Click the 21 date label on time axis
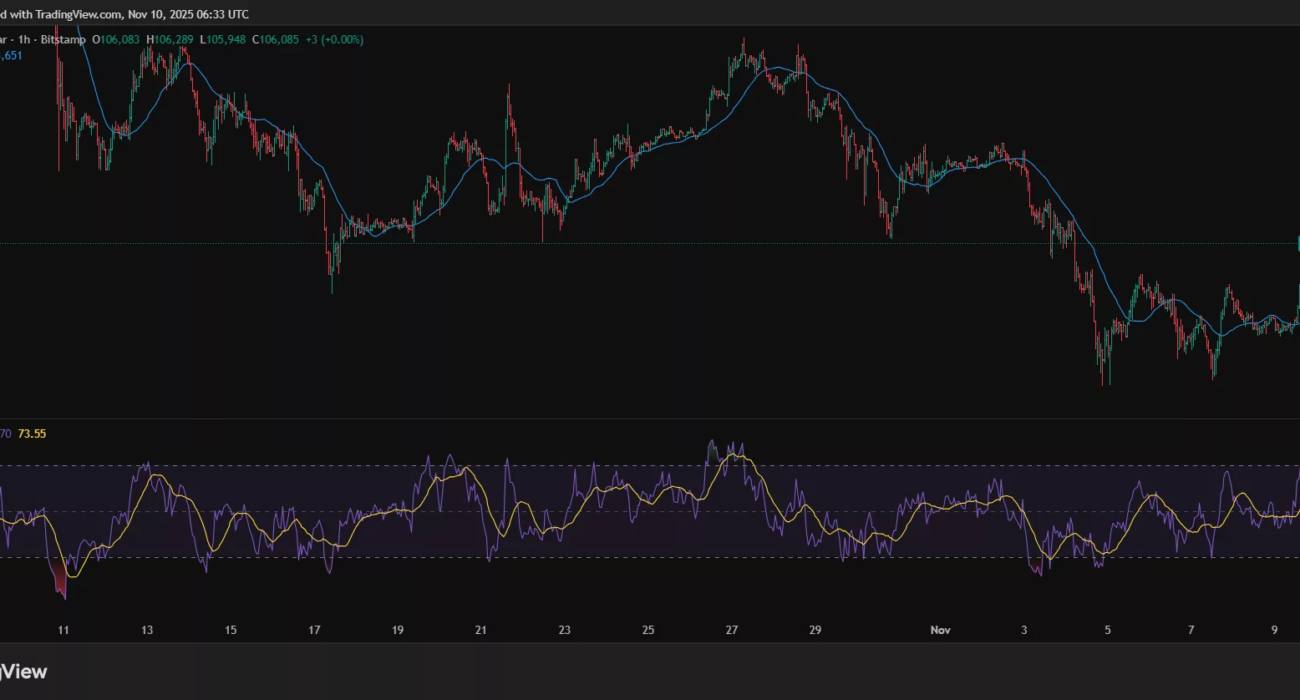This screenshot has height=700, width=1300. click(481, 630)
